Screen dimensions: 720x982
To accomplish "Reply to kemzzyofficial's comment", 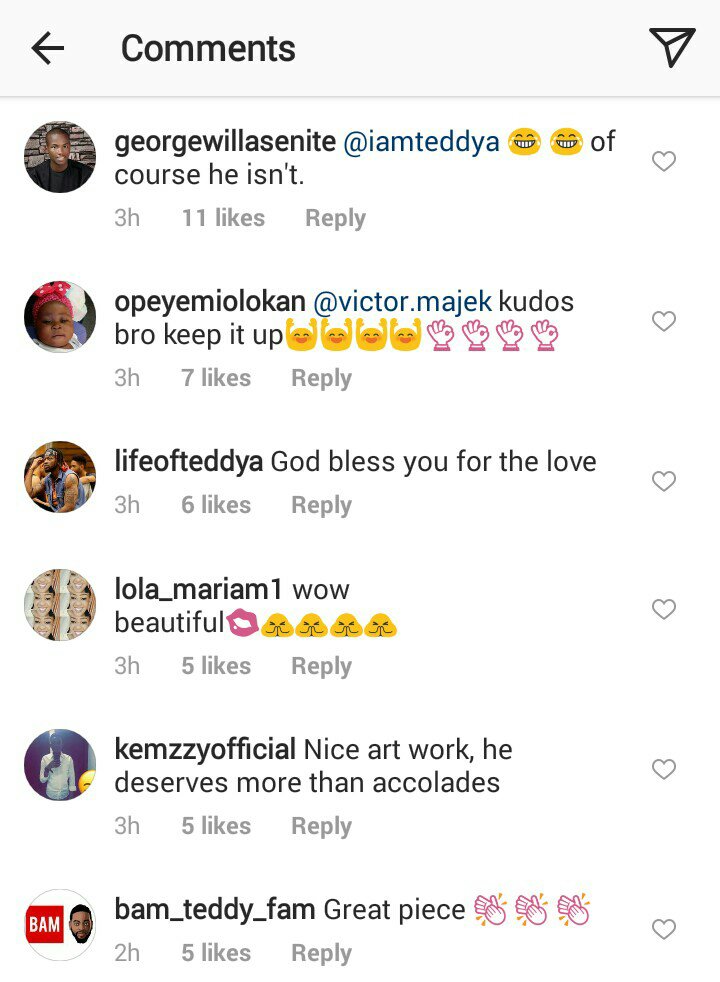I will pyautogui.click(x=321, y=826).
